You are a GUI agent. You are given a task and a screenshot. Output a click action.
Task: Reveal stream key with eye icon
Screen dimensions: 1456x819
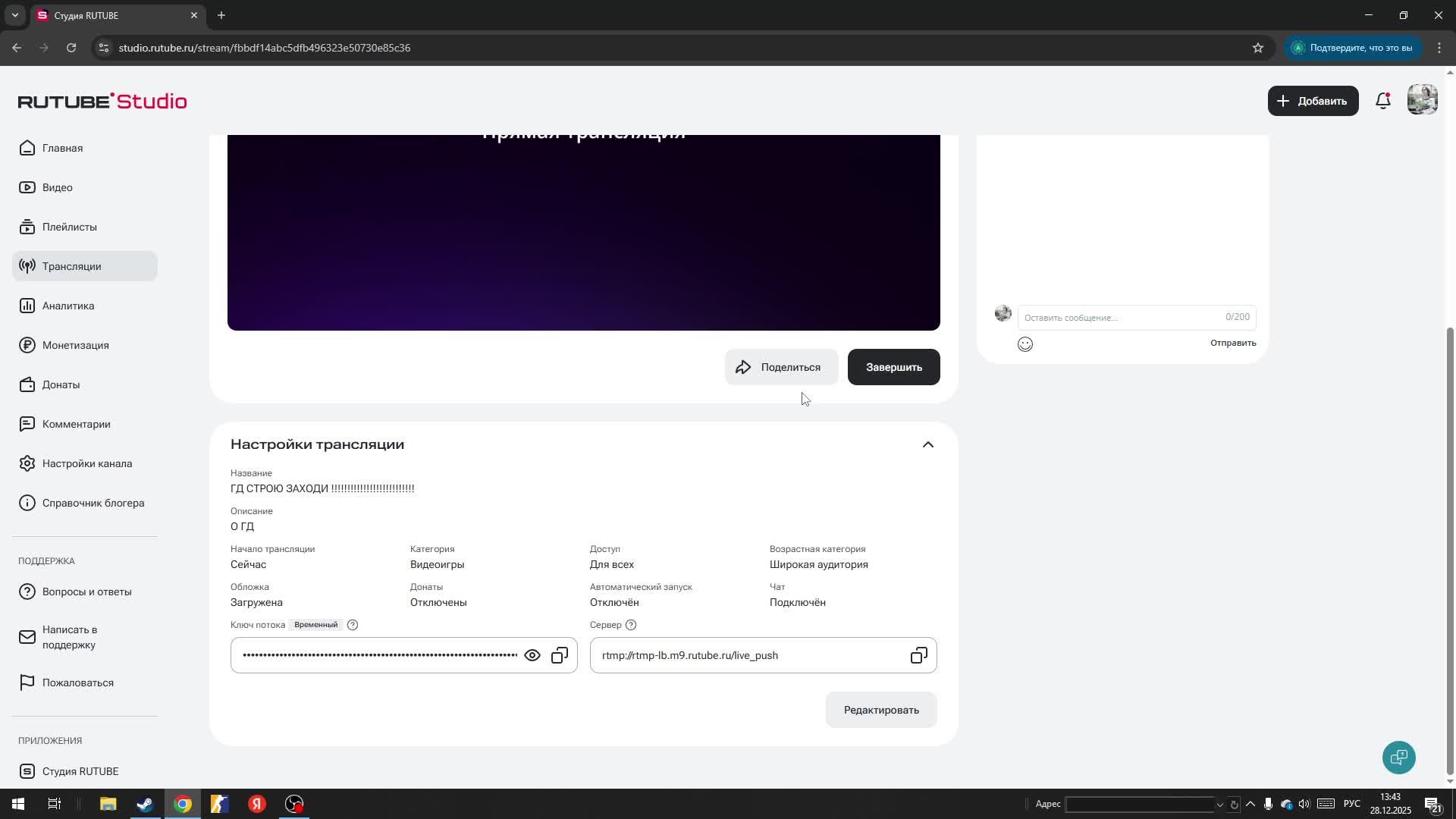532,655
